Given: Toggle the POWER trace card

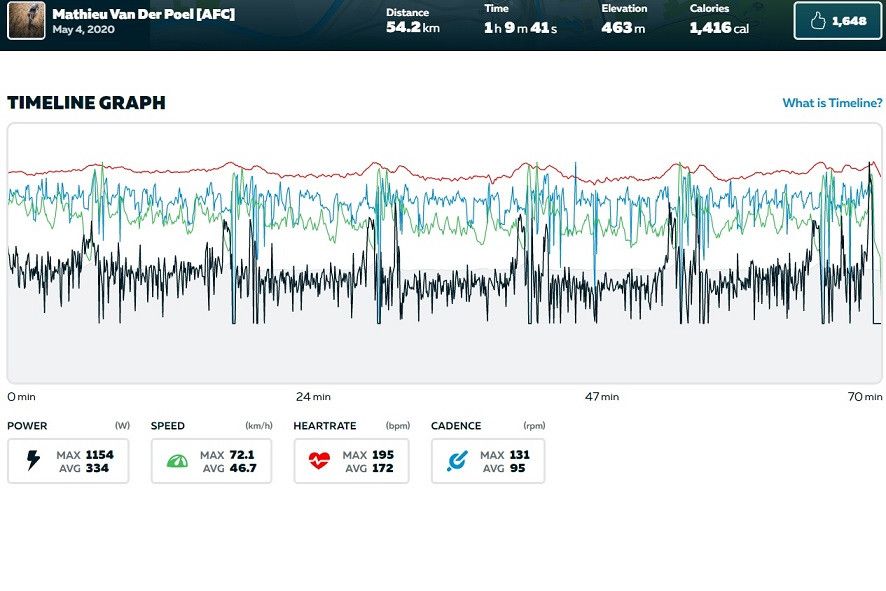Looking at the screenshot, I should (x=68, y=460).
